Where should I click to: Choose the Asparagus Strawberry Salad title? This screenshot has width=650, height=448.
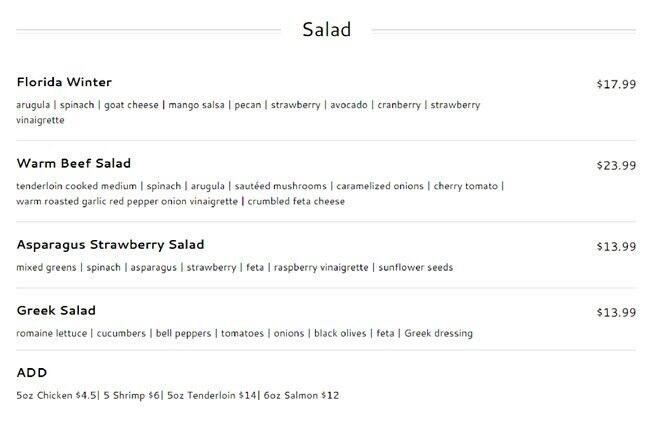(x=110, y=244)
